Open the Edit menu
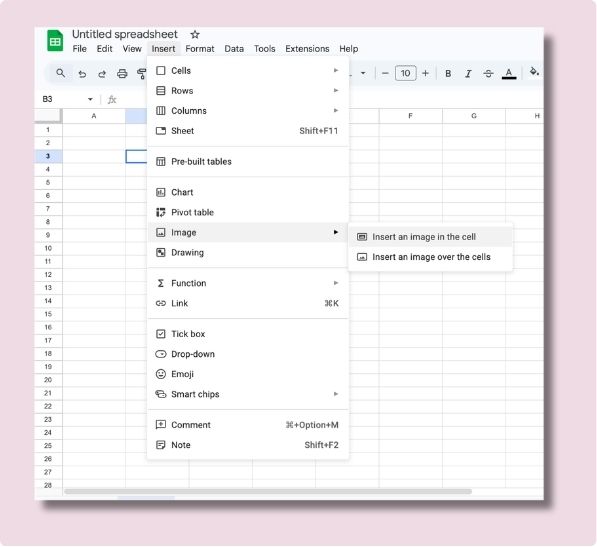The width and height of the screenshot is (597, 547). pyautogui.click(x=104, y=49)
